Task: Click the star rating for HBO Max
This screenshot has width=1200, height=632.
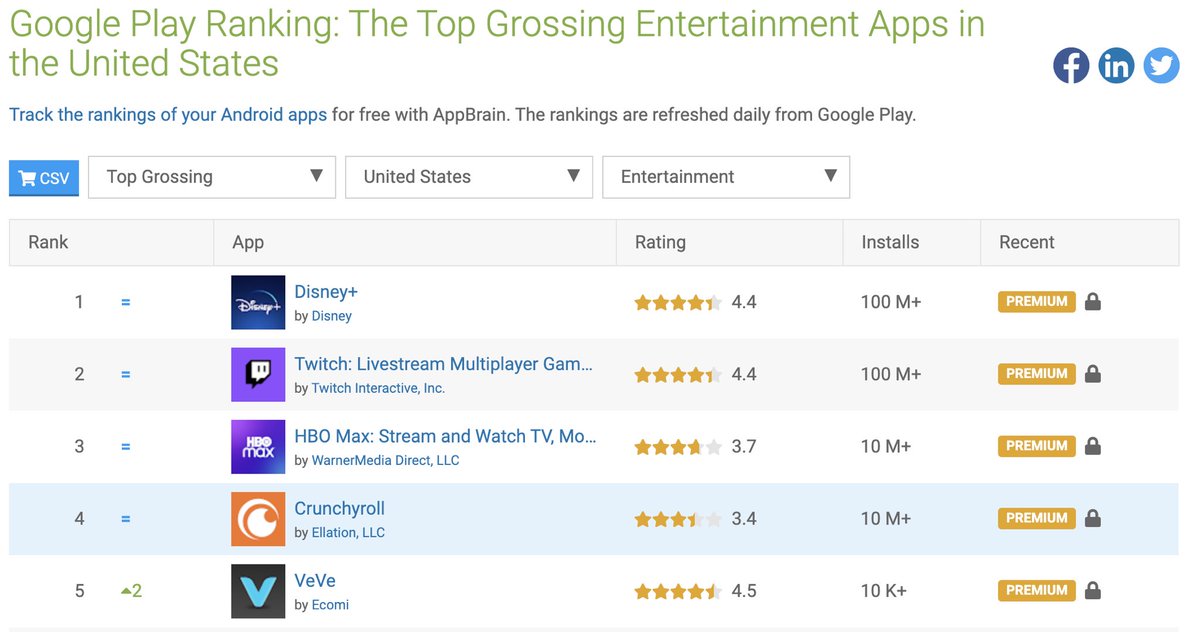Action: [x=678, y=447]
